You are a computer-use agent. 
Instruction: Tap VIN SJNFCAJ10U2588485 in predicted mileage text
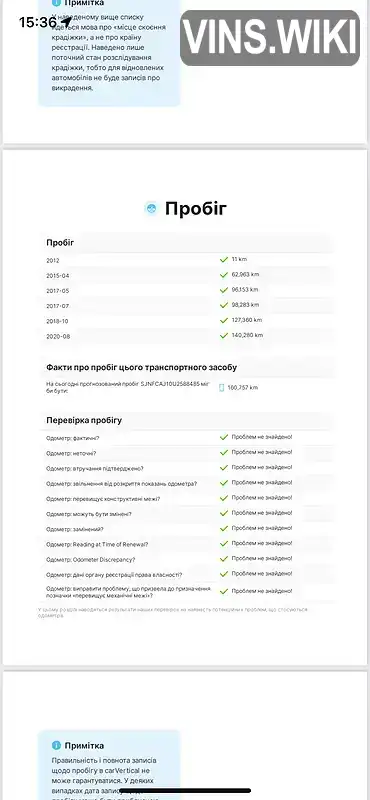click(x=169, y=383)
